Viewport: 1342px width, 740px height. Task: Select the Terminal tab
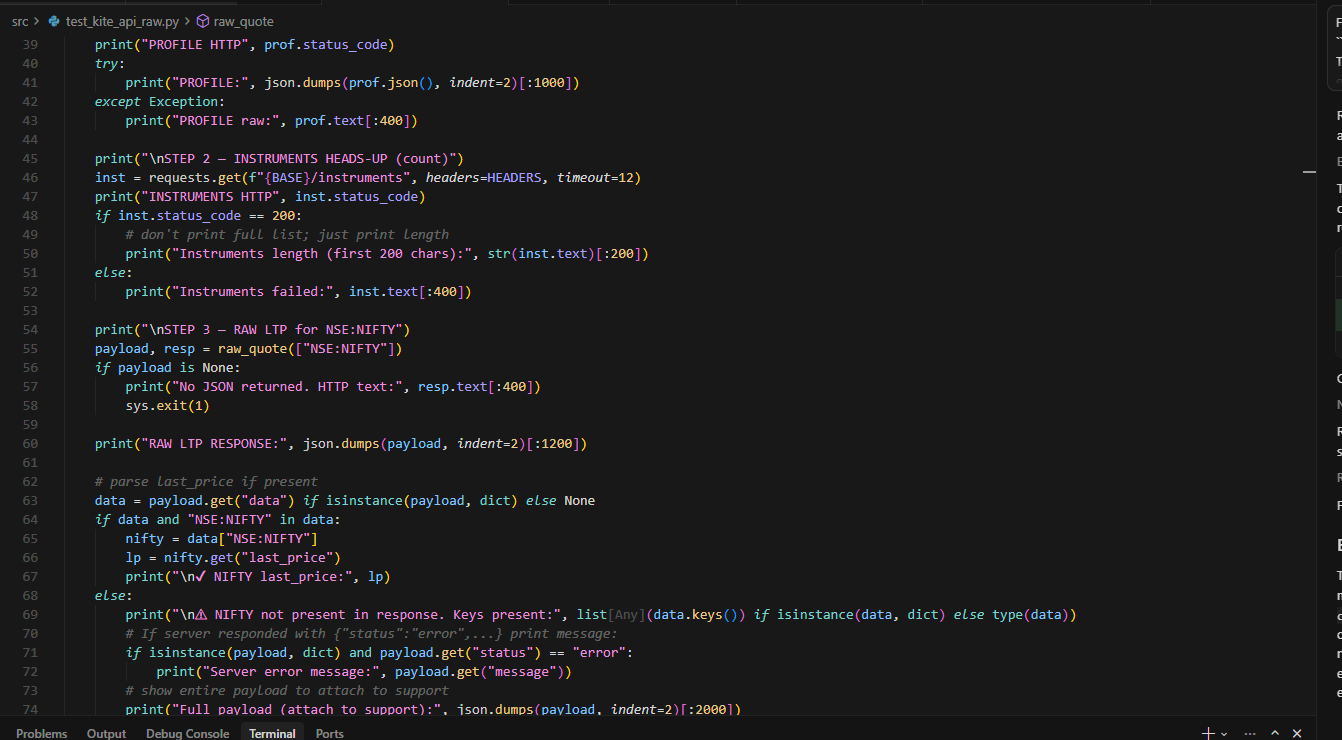click(272, 733)
